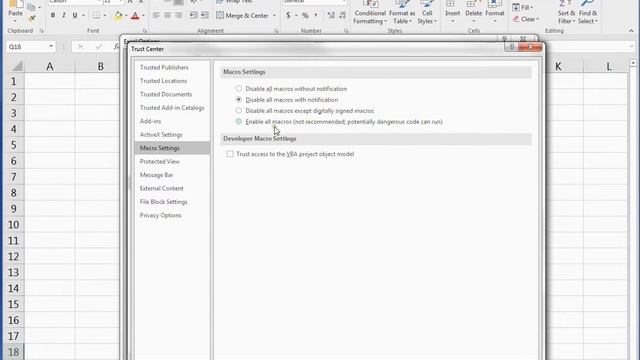Click the Decrease Indent icon
This screenshot has height=360, width=640.
pyautogui.click(x=193, y=16)
